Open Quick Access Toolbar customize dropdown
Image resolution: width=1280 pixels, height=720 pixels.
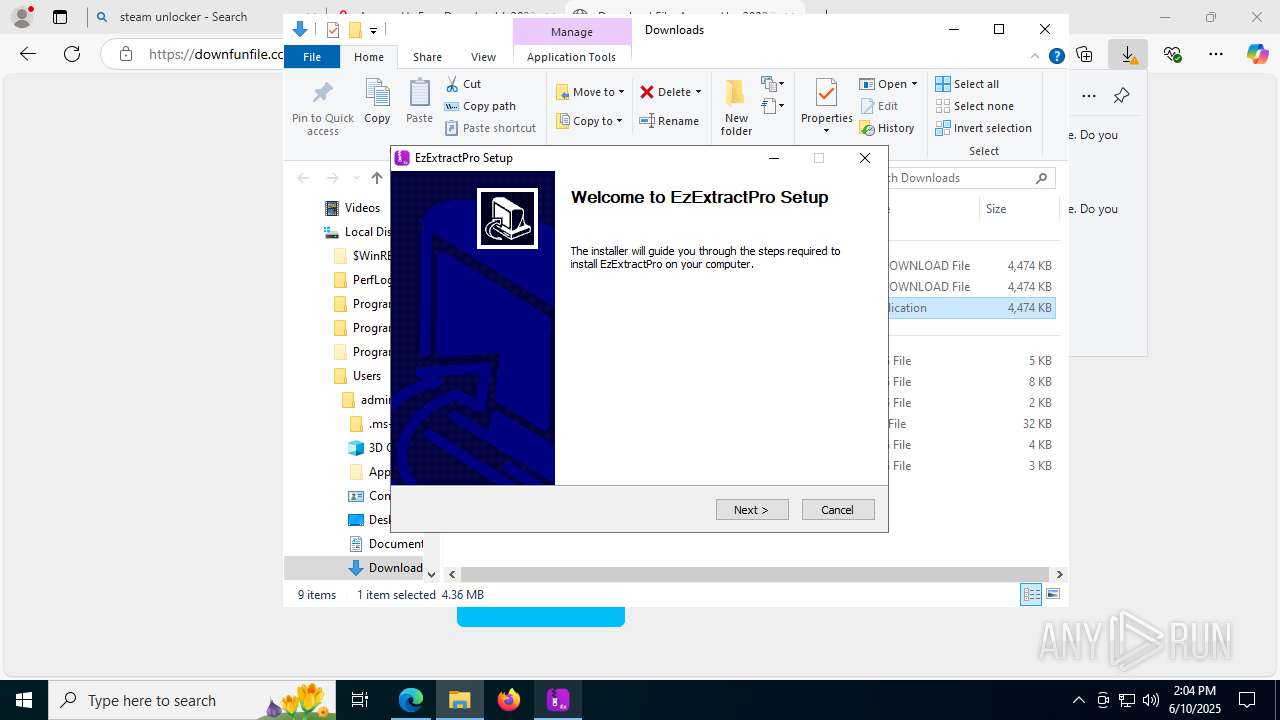pos(373,31)
